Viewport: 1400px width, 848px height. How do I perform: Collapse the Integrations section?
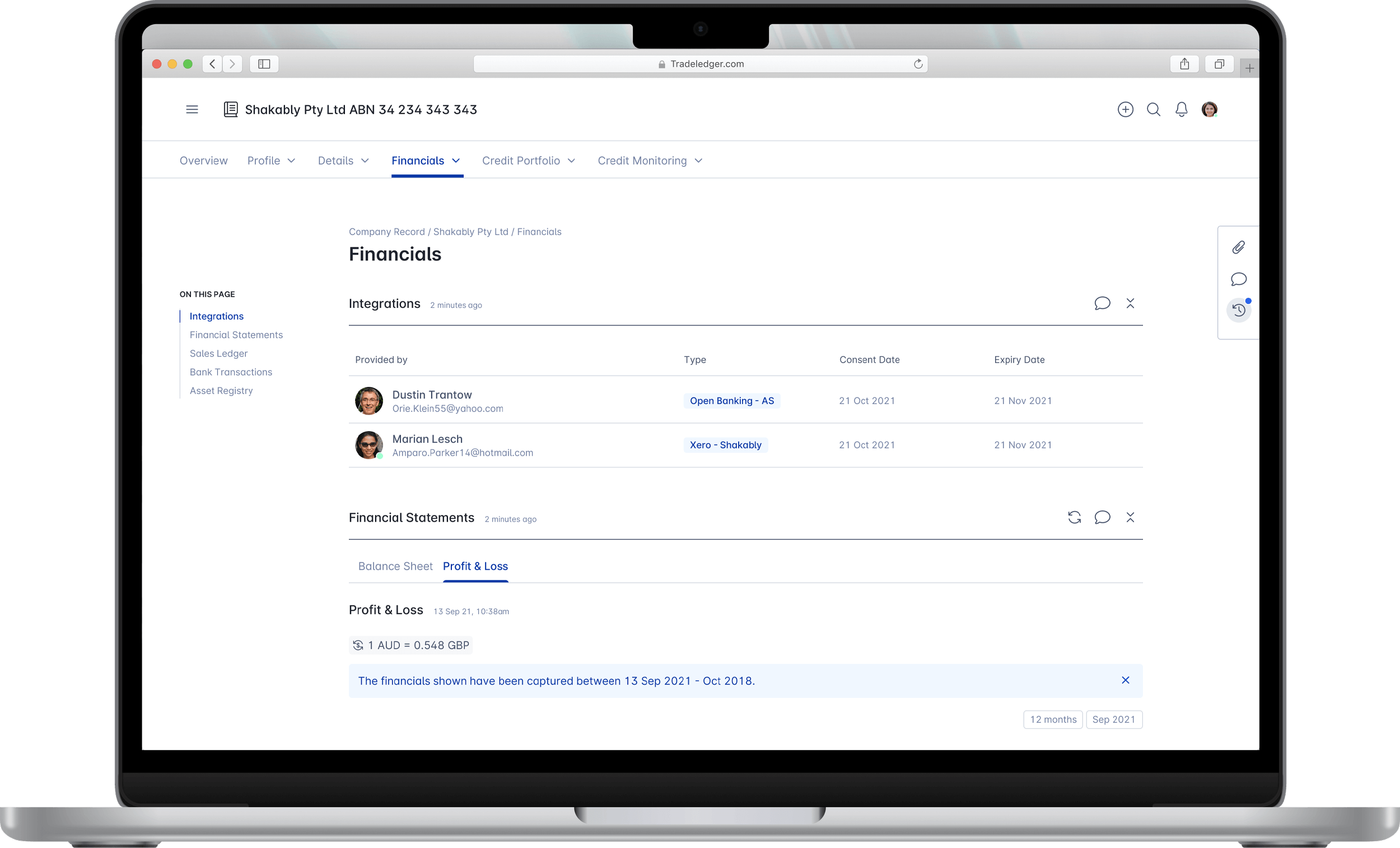tap(1130, 303)
